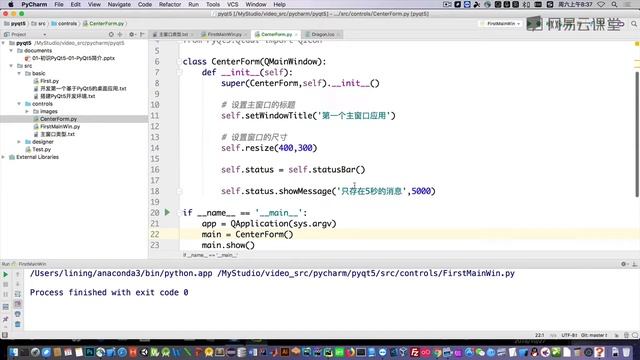Open Finder from the Dock
Screen dimensions: 640x360
tap(13, 352)
